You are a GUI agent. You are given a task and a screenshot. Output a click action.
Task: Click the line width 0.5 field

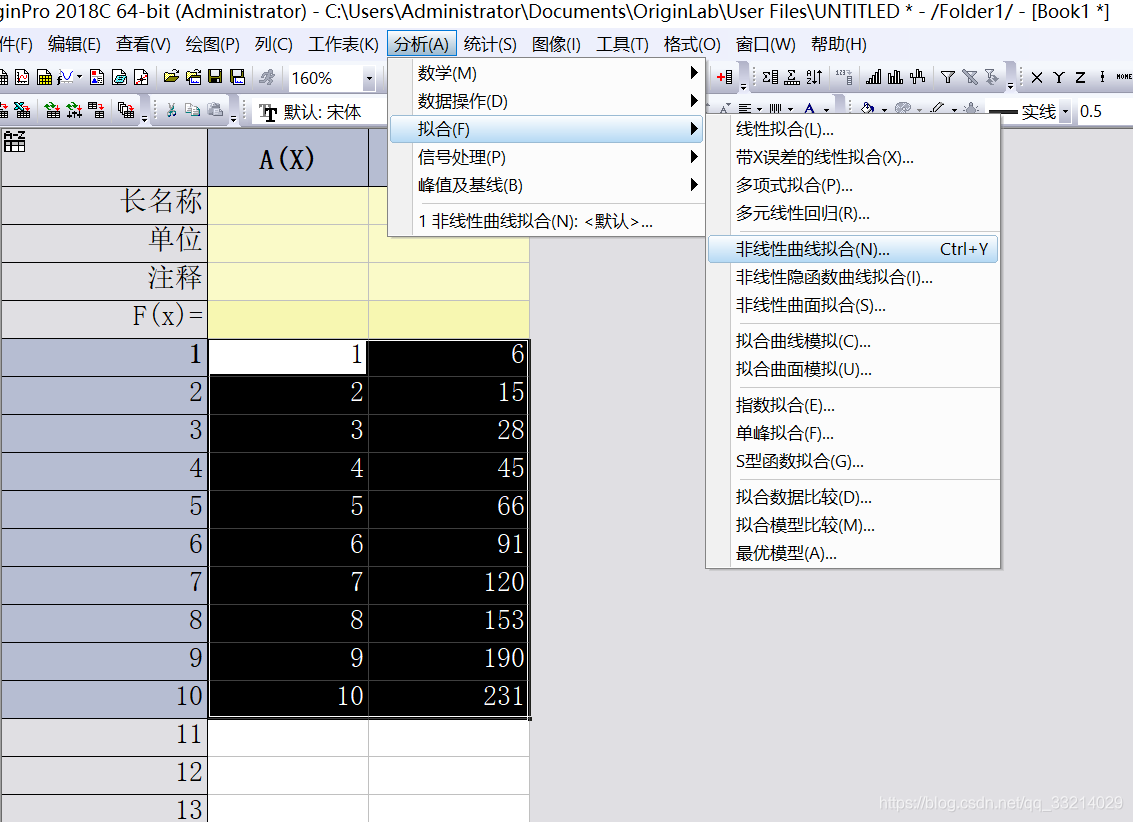tap(1104, 111)
